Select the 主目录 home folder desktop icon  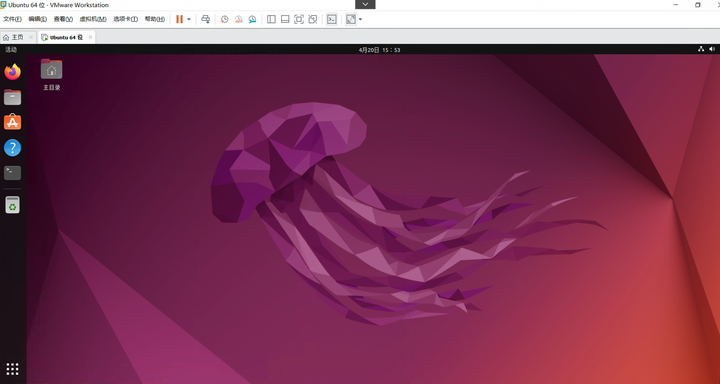(51, 74)
